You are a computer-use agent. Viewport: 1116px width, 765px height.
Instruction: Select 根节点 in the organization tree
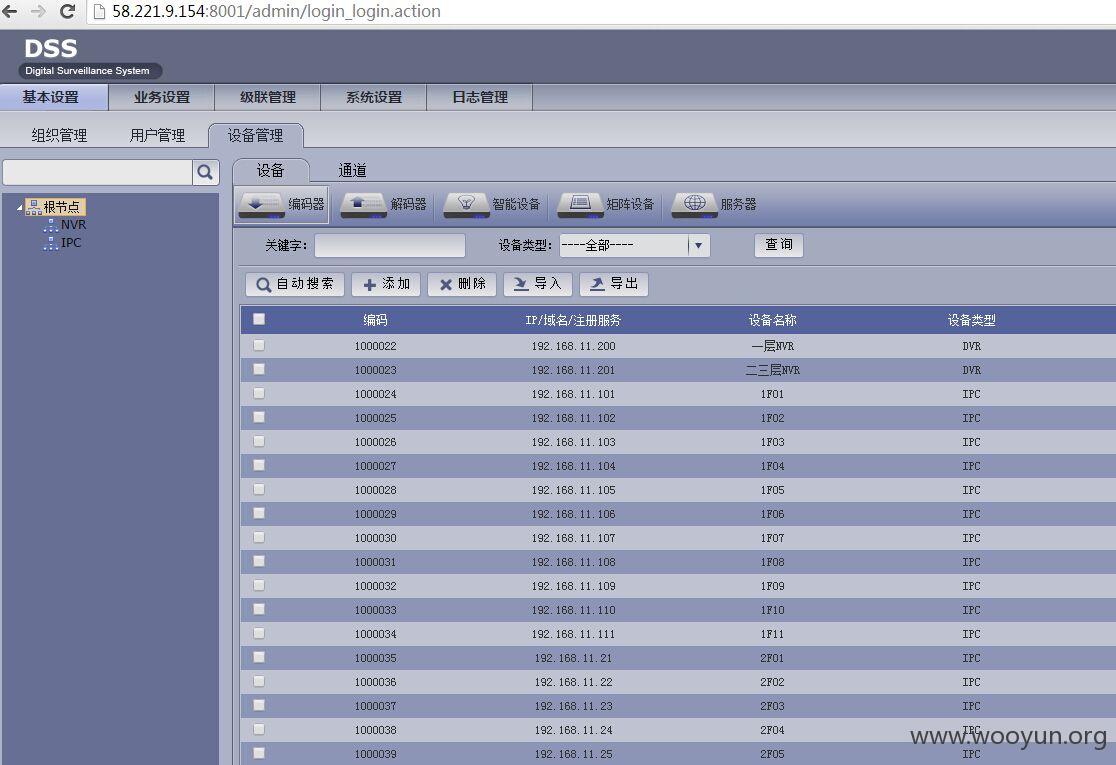(x=61, y=207)
